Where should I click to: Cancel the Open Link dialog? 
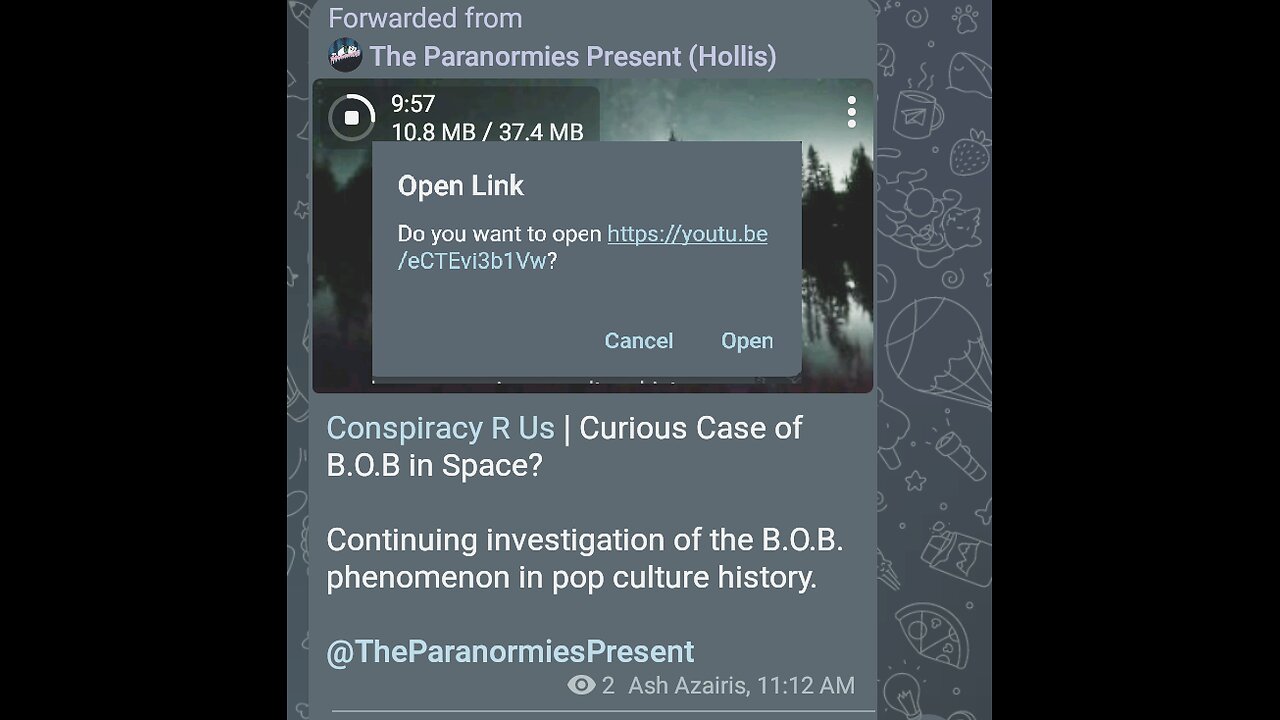639,341
